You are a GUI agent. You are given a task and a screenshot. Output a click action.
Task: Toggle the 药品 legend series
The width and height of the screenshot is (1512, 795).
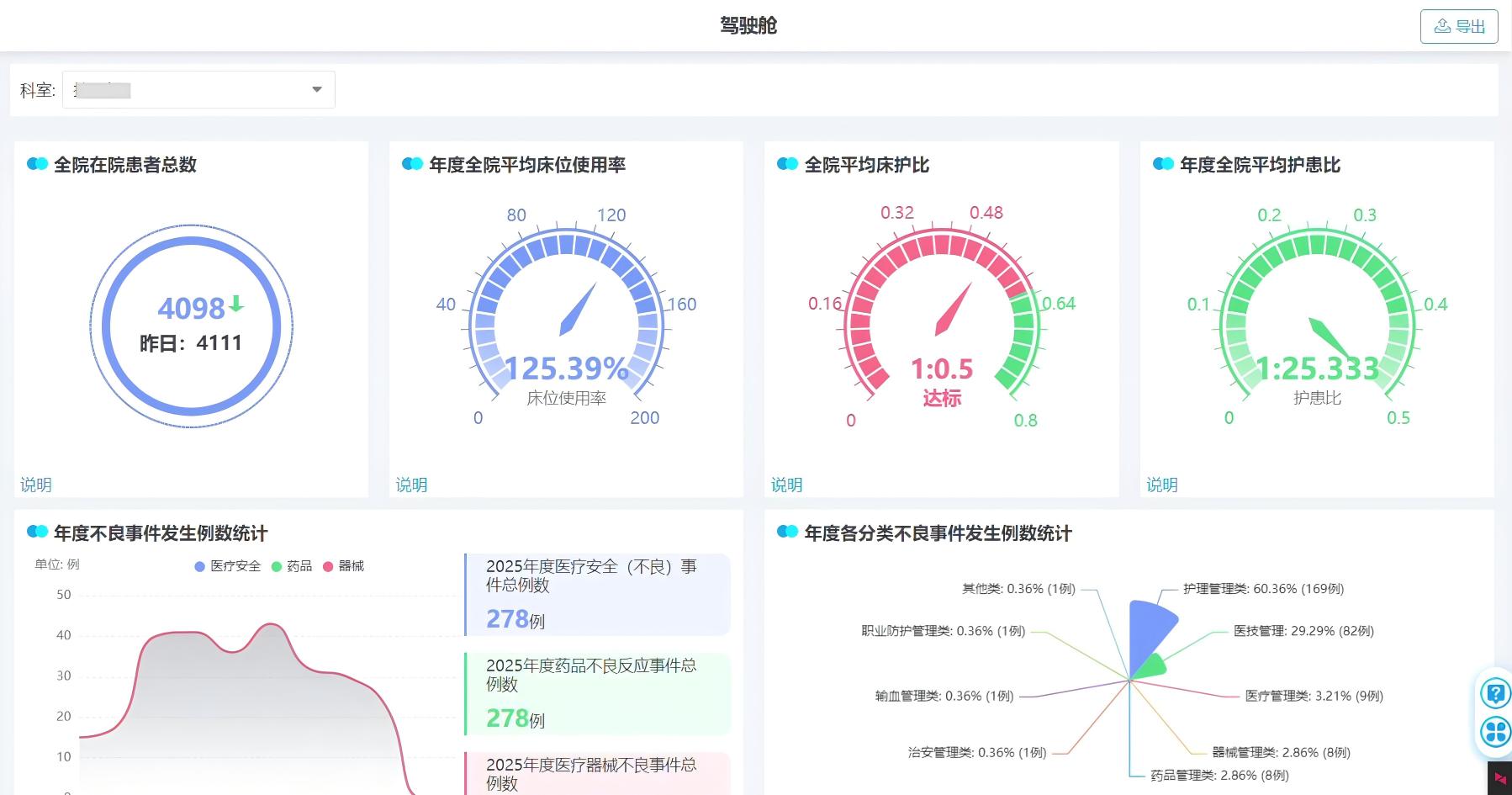(291, 566)
